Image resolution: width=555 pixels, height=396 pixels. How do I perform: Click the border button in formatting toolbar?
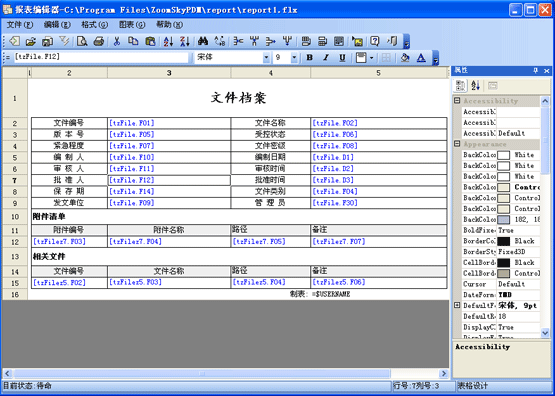tap(361, 58)
